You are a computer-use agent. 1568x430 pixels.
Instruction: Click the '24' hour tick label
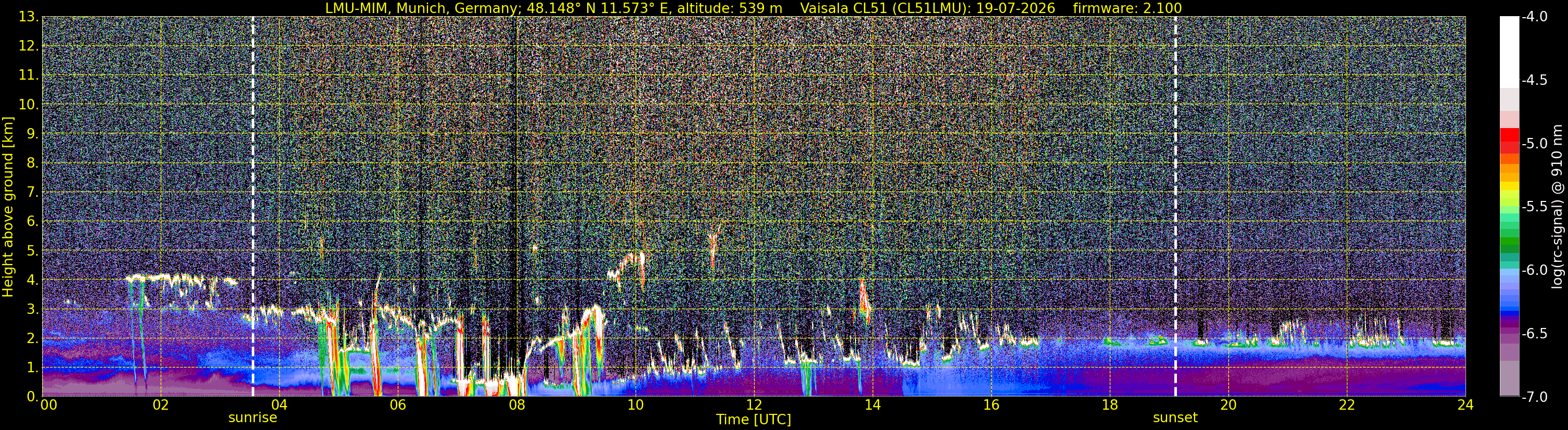point(1465,406)
